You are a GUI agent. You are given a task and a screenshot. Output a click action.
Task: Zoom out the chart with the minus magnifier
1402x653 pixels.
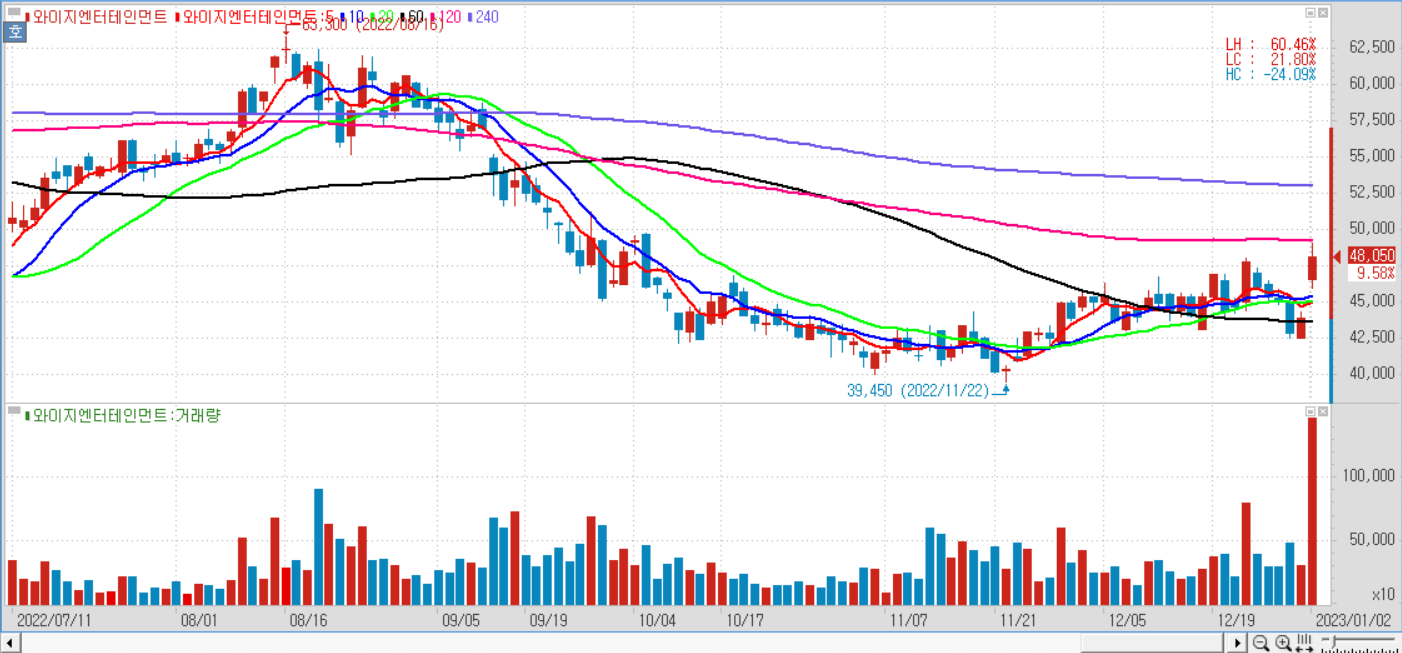pos(1261,643)
